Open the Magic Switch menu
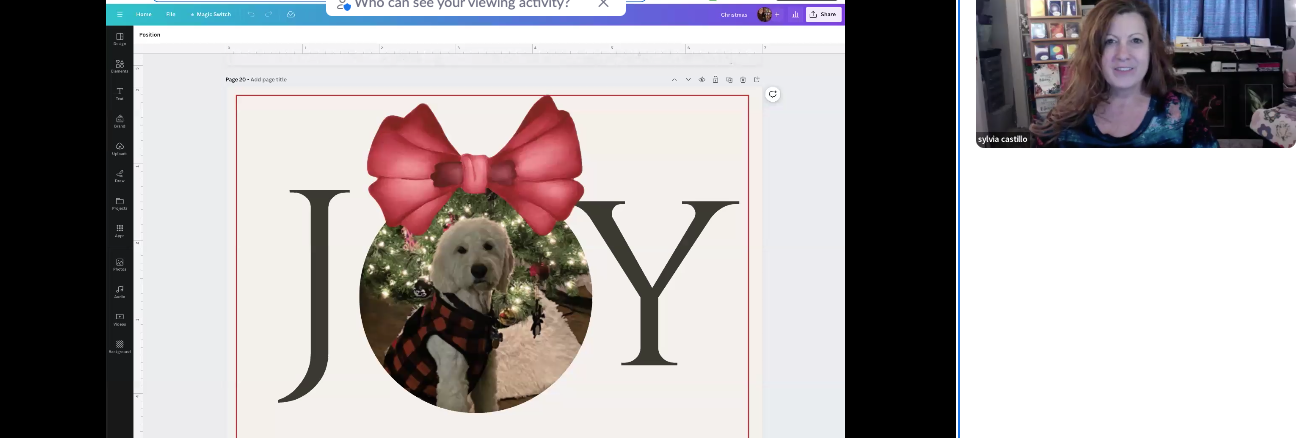The width and height of the screenshot is (1302, 438). point(210,14)
